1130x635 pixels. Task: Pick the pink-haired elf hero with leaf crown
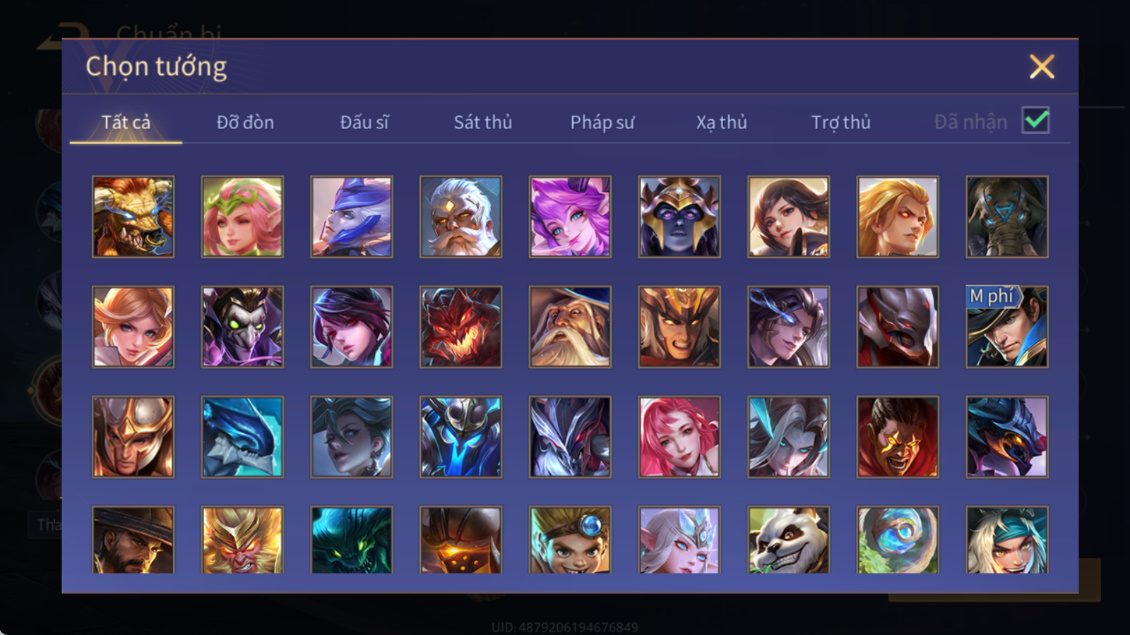242,217
